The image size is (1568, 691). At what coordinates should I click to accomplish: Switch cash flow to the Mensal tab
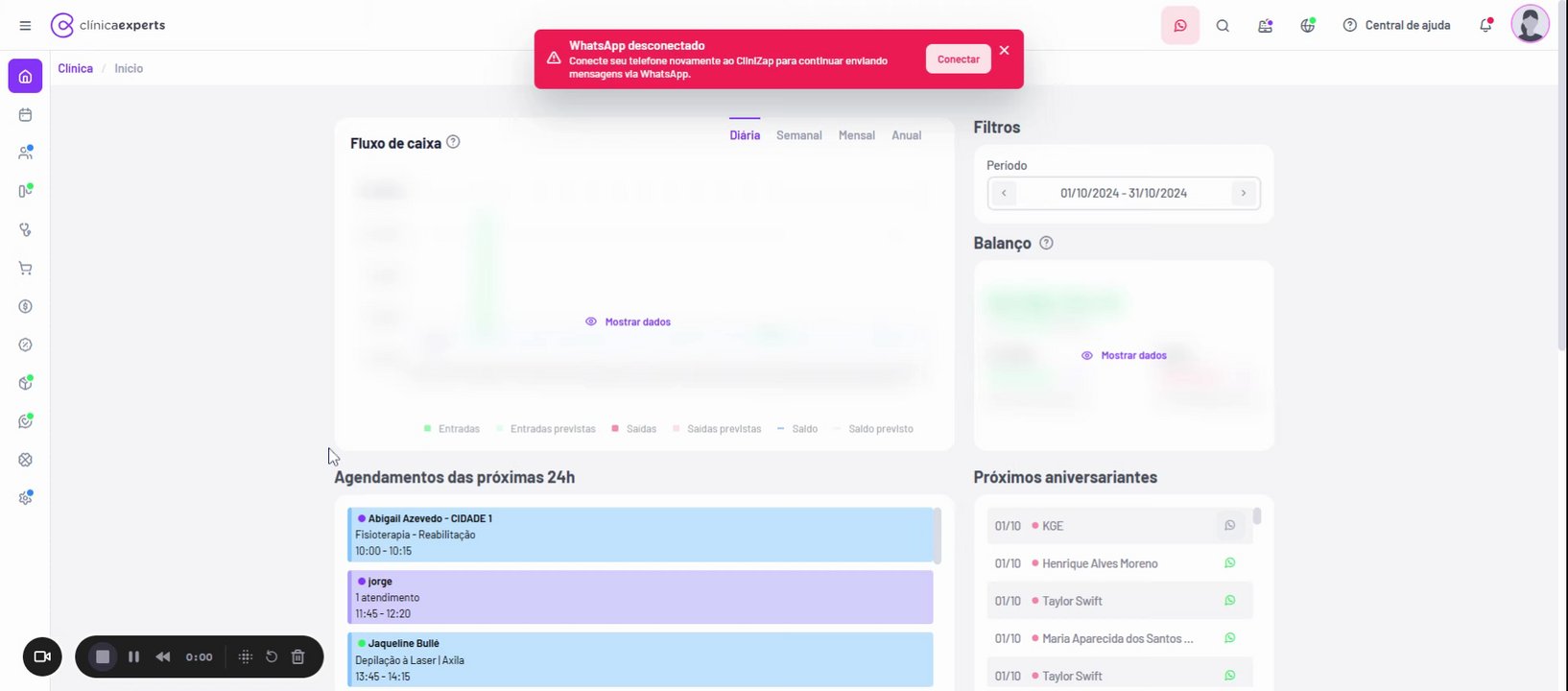point(857,135)
